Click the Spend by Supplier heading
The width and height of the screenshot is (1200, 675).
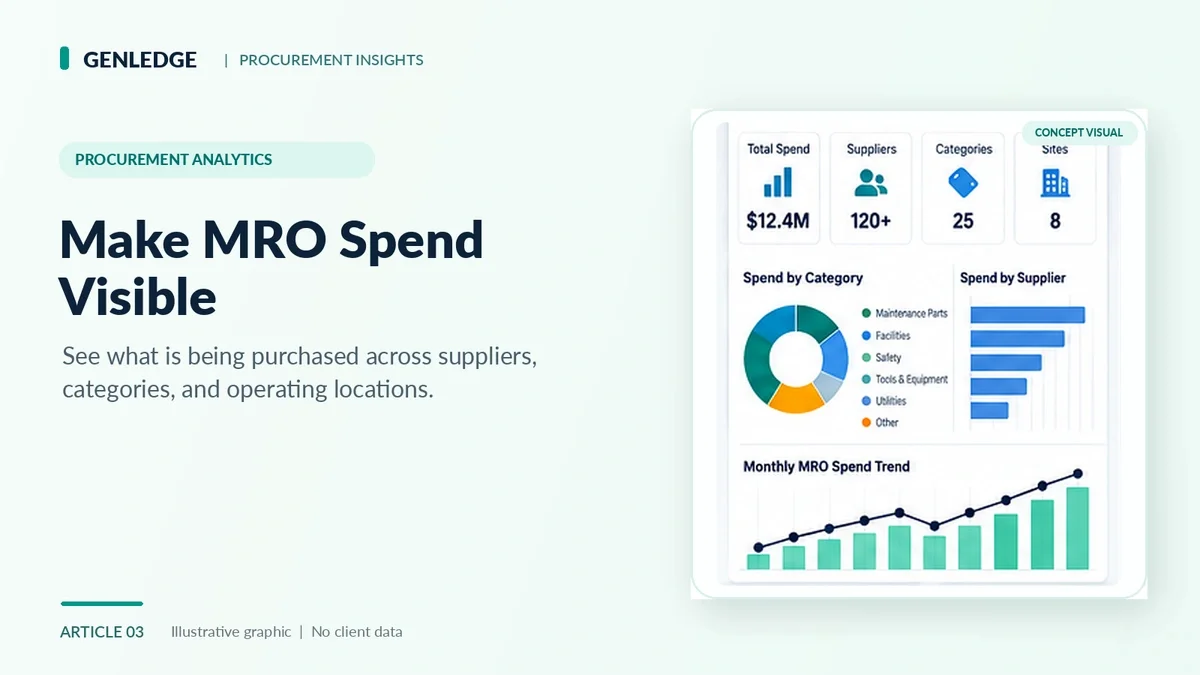click(x=1013, y=278)
